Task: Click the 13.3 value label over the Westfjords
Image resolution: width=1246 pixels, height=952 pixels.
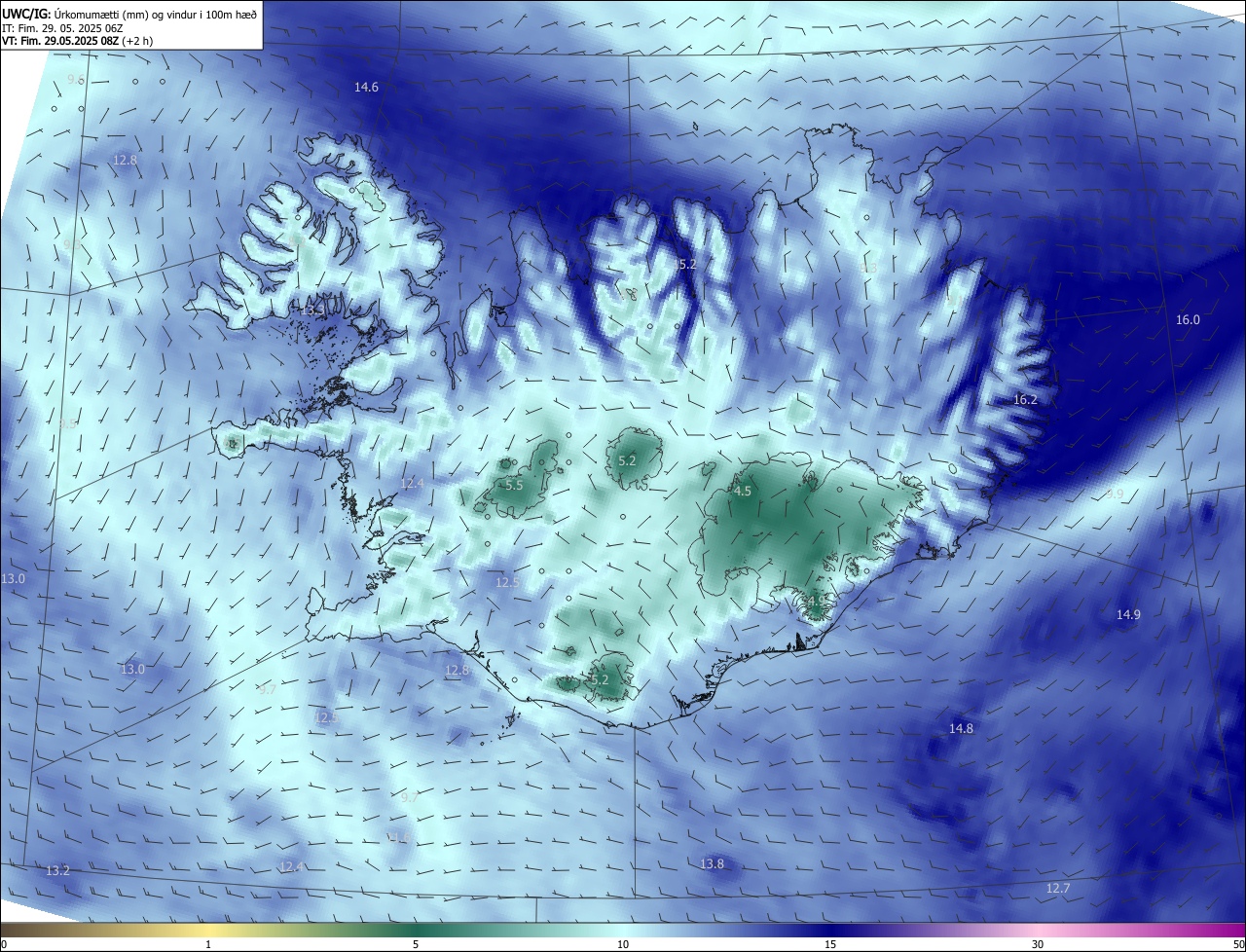Action: (x=313, y=310)
